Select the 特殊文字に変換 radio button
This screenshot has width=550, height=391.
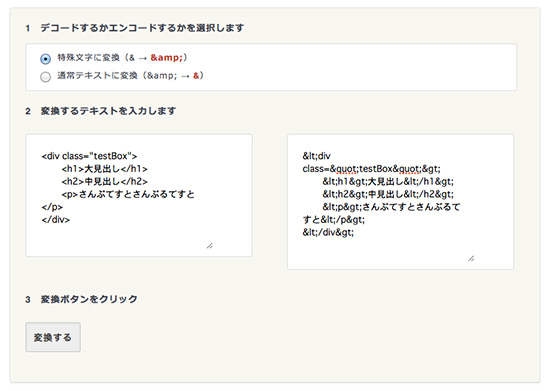(45, 59)
